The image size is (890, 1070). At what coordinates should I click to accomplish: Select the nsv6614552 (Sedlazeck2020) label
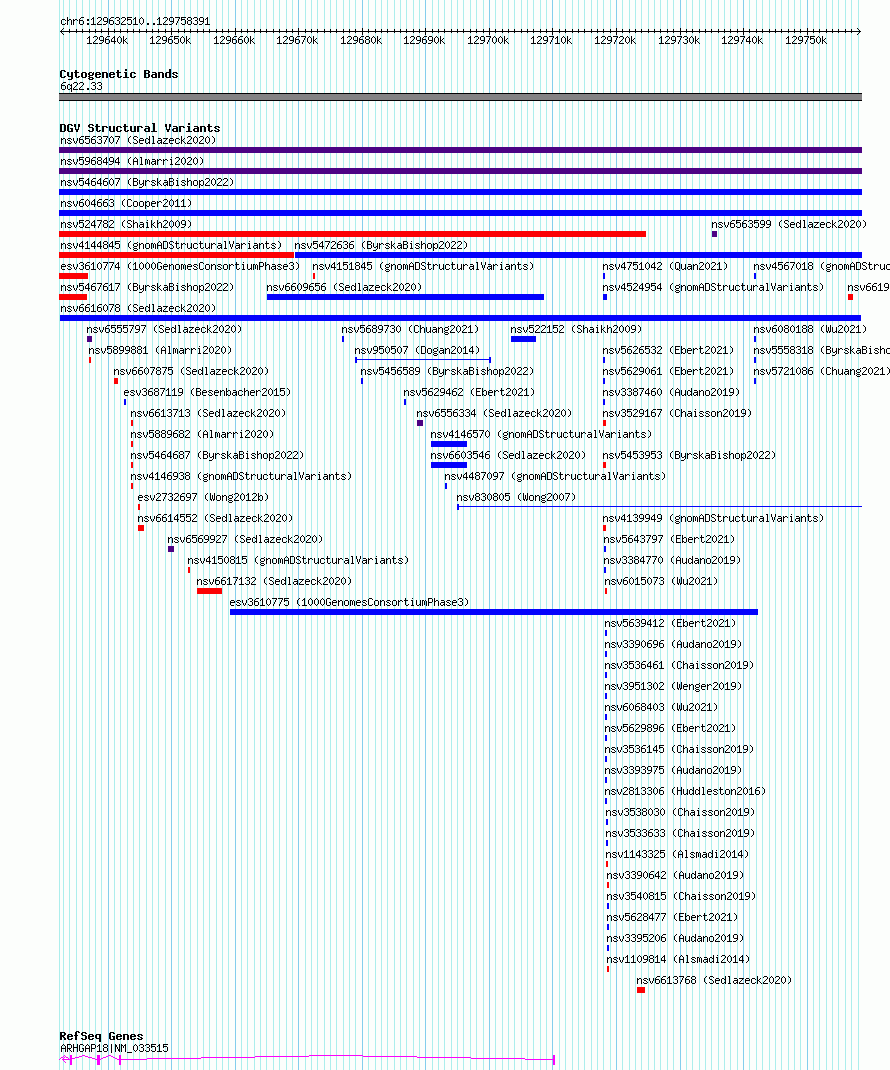point(215,519)
